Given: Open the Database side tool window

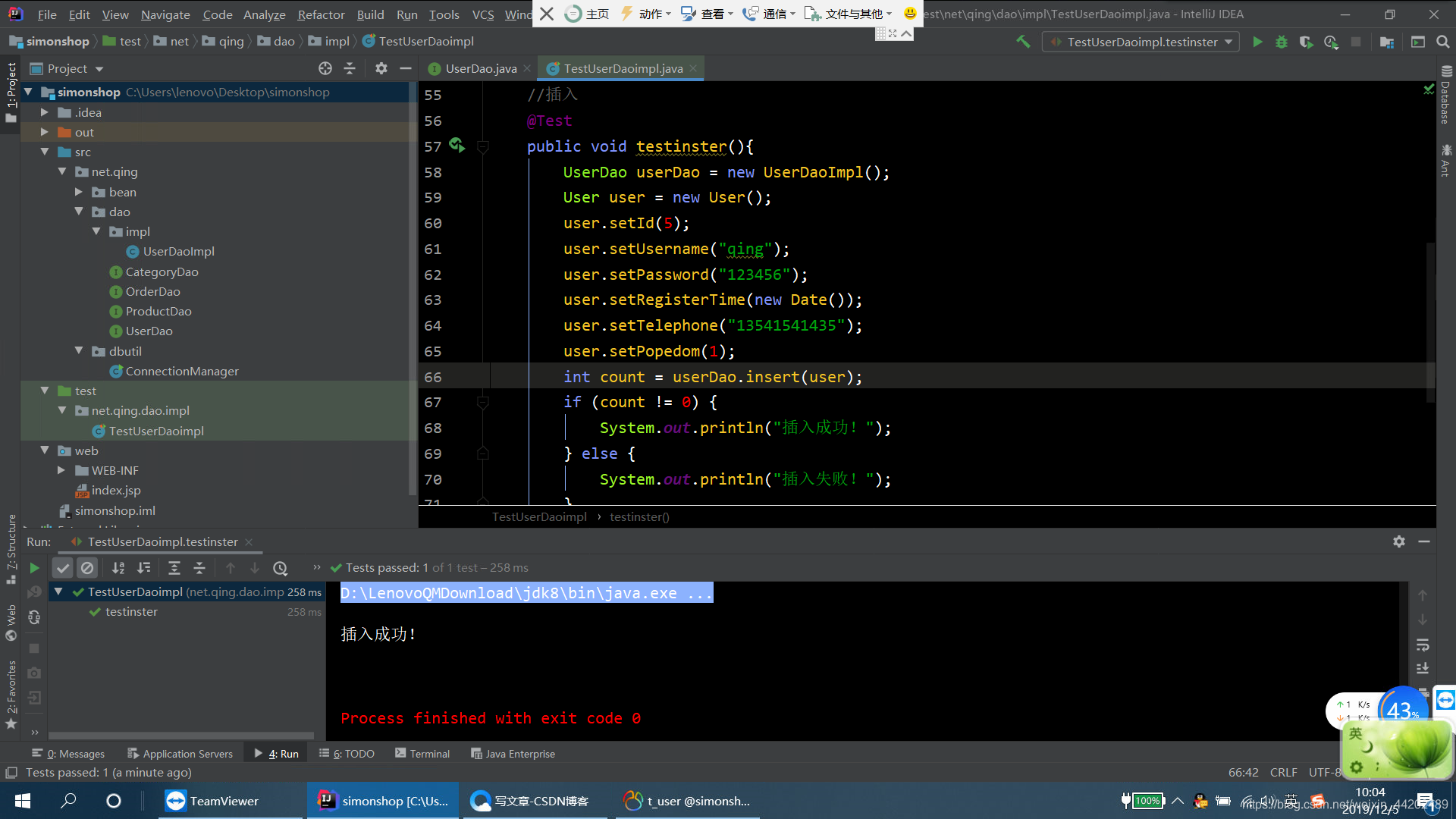Looking at the screenshot, I should (x=1445, y=95).
